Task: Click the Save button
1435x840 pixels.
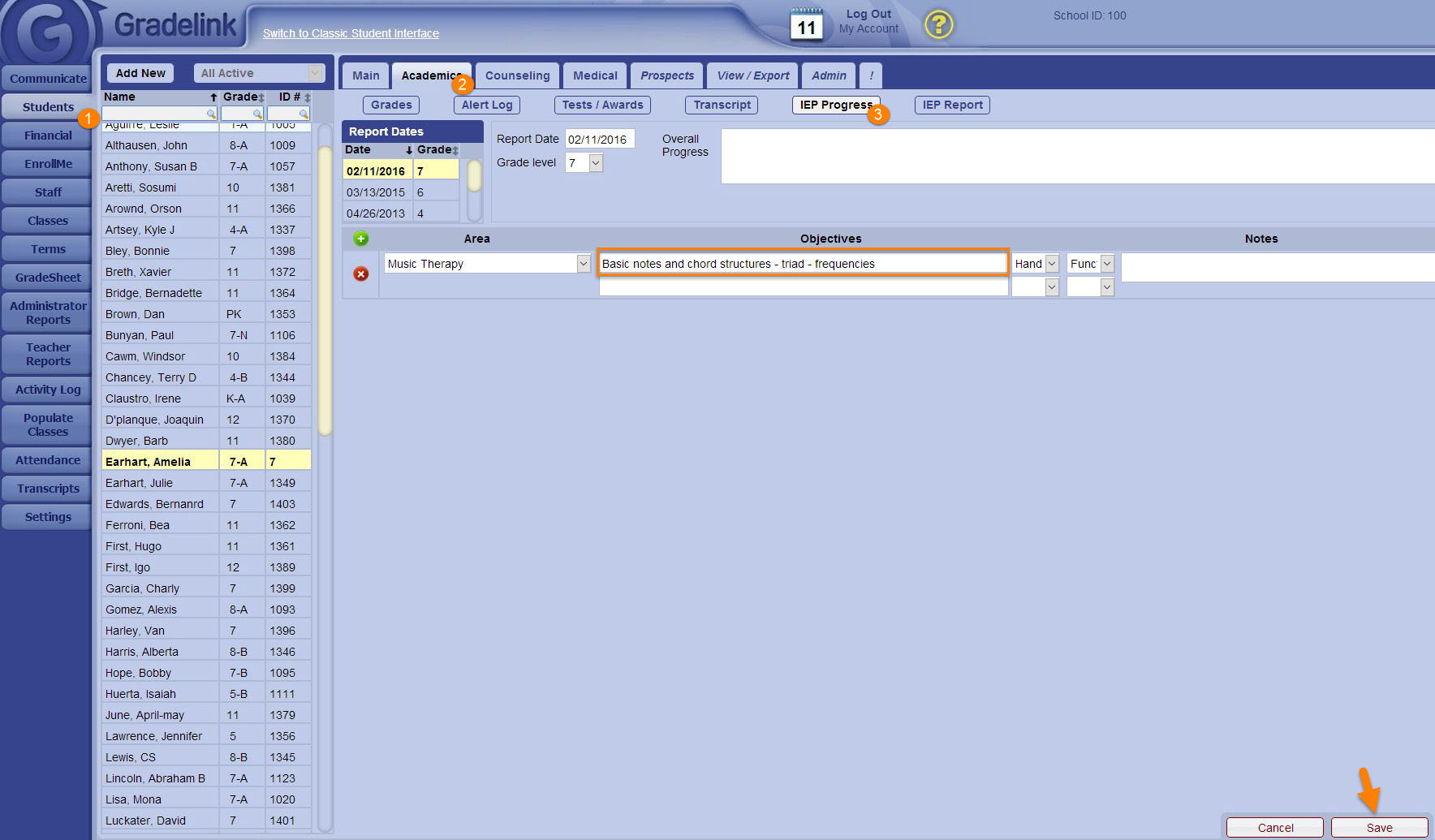Action: tap(1379, 828)
